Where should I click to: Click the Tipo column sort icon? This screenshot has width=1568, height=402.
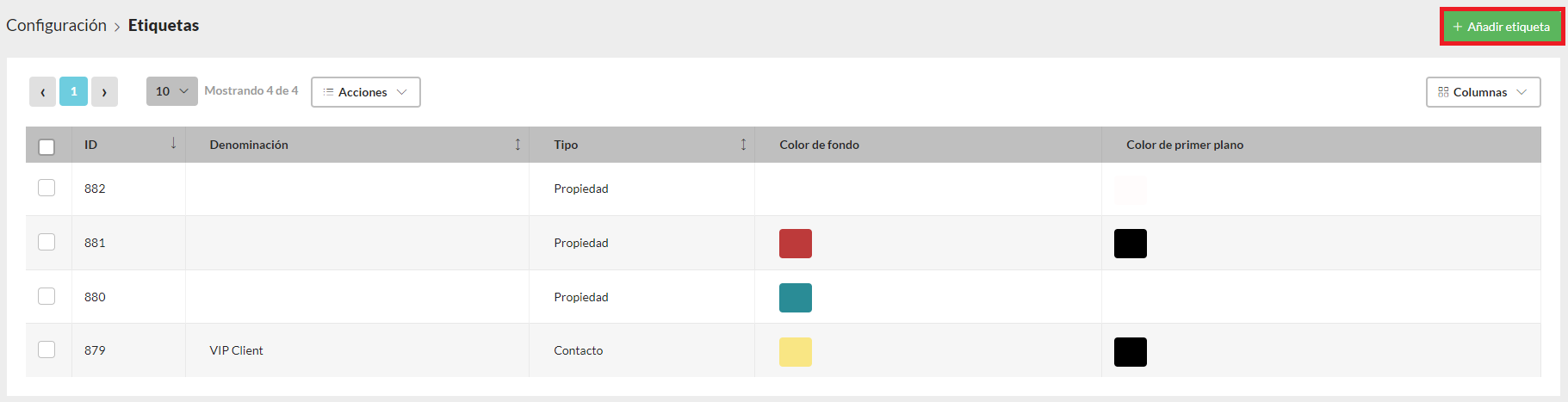pyautogui.click(x=743, y=145)
